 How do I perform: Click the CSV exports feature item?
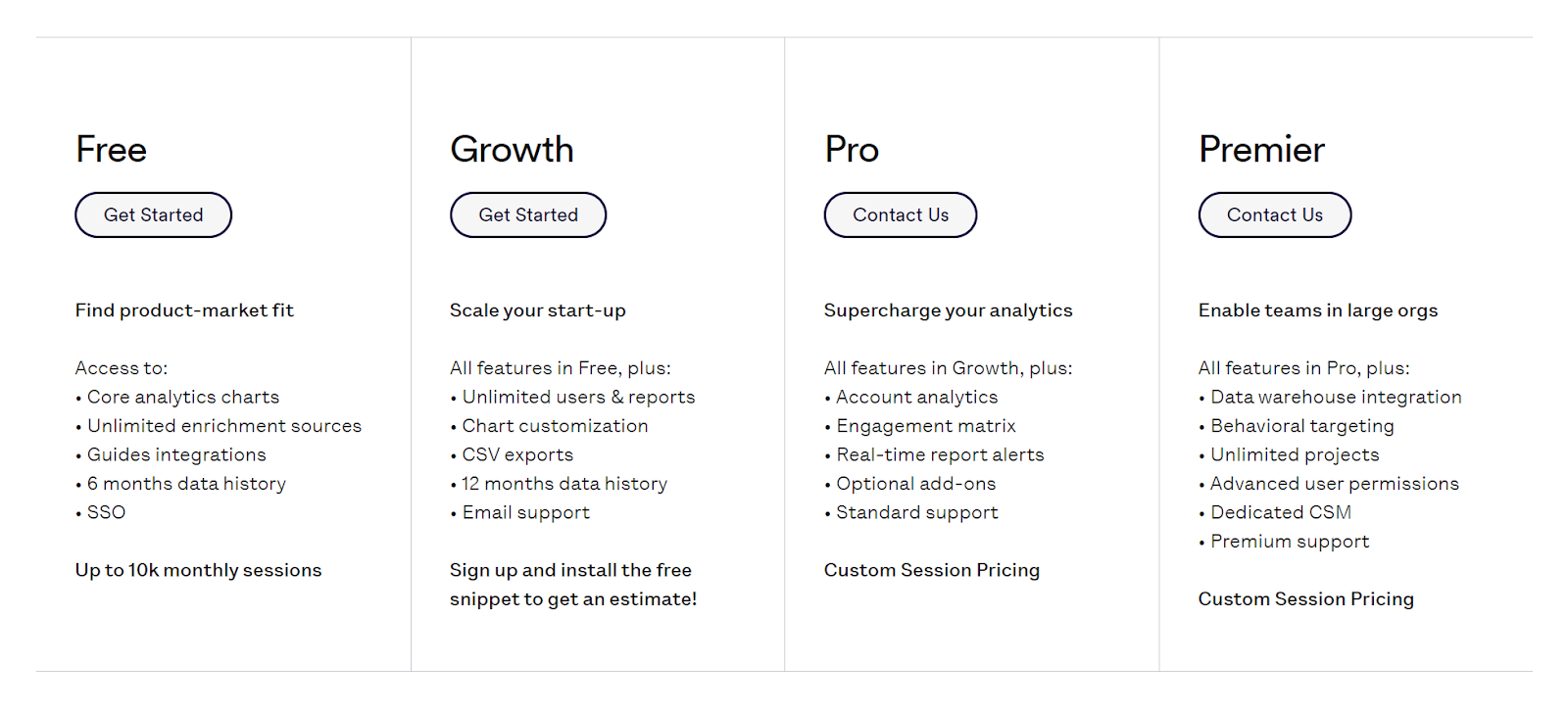(x=516, y=454)
